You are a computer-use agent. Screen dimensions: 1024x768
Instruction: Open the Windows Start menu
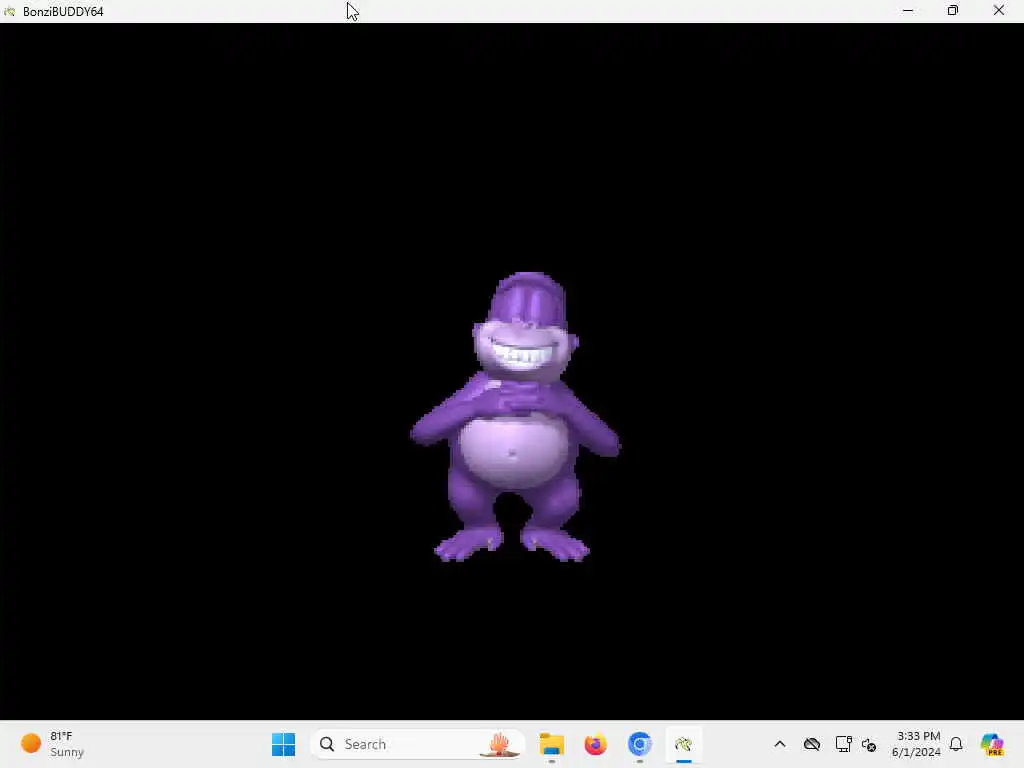pos(283,744)
